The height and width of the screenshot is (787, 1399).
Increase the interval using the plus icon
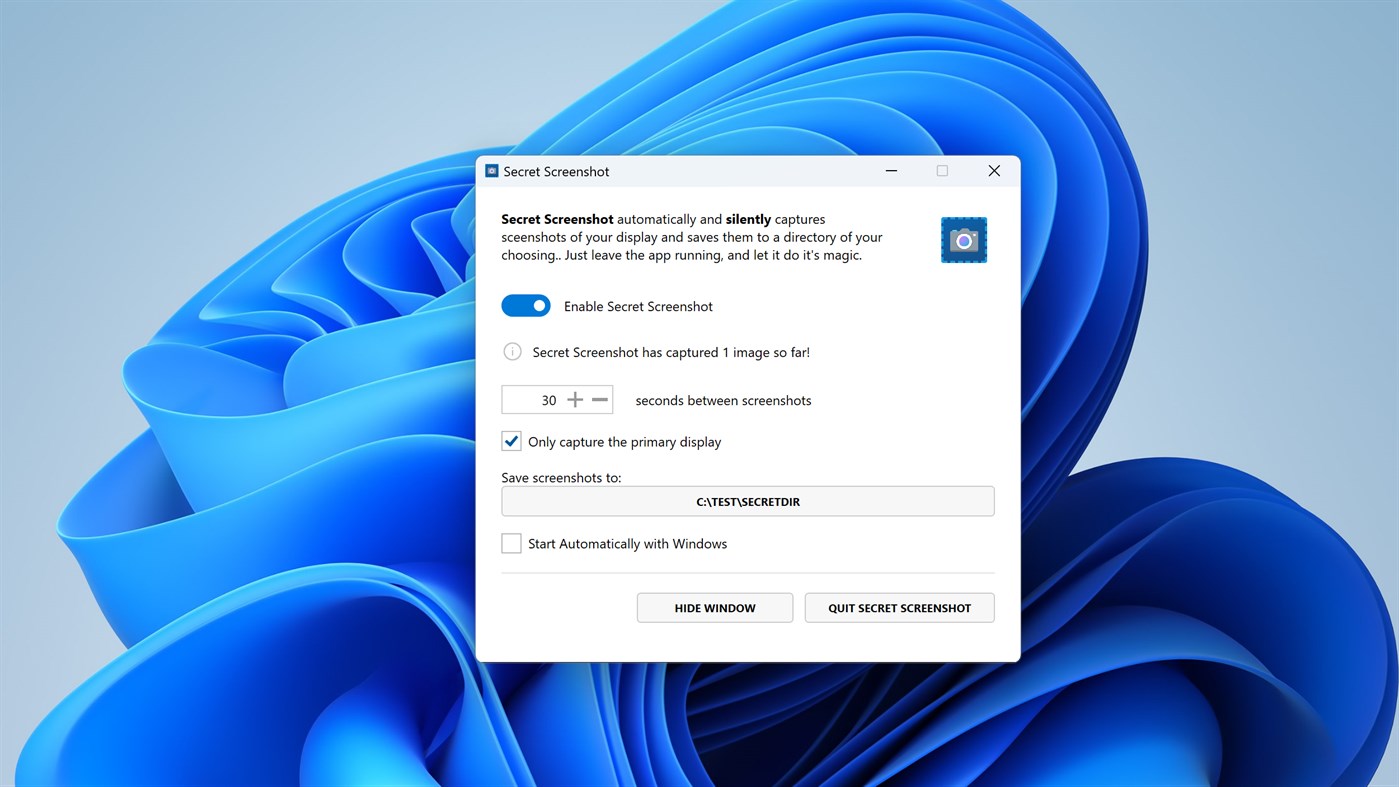click(576, 398)
